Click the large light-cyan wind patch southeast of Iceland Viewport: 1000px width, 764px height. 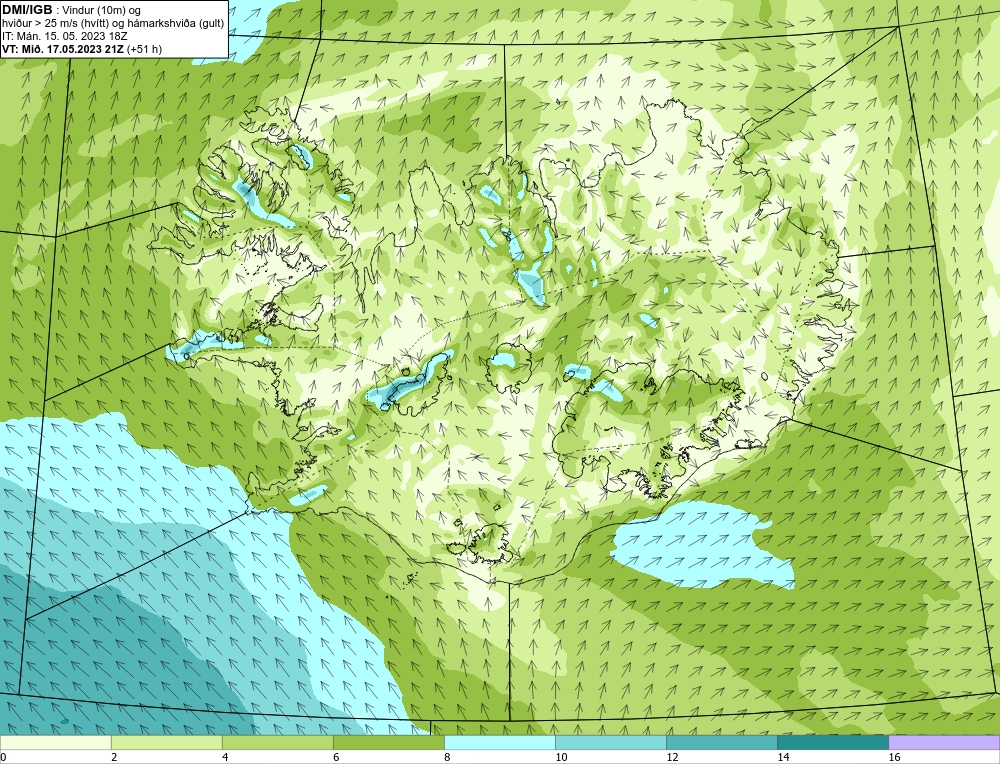[702, 545]
